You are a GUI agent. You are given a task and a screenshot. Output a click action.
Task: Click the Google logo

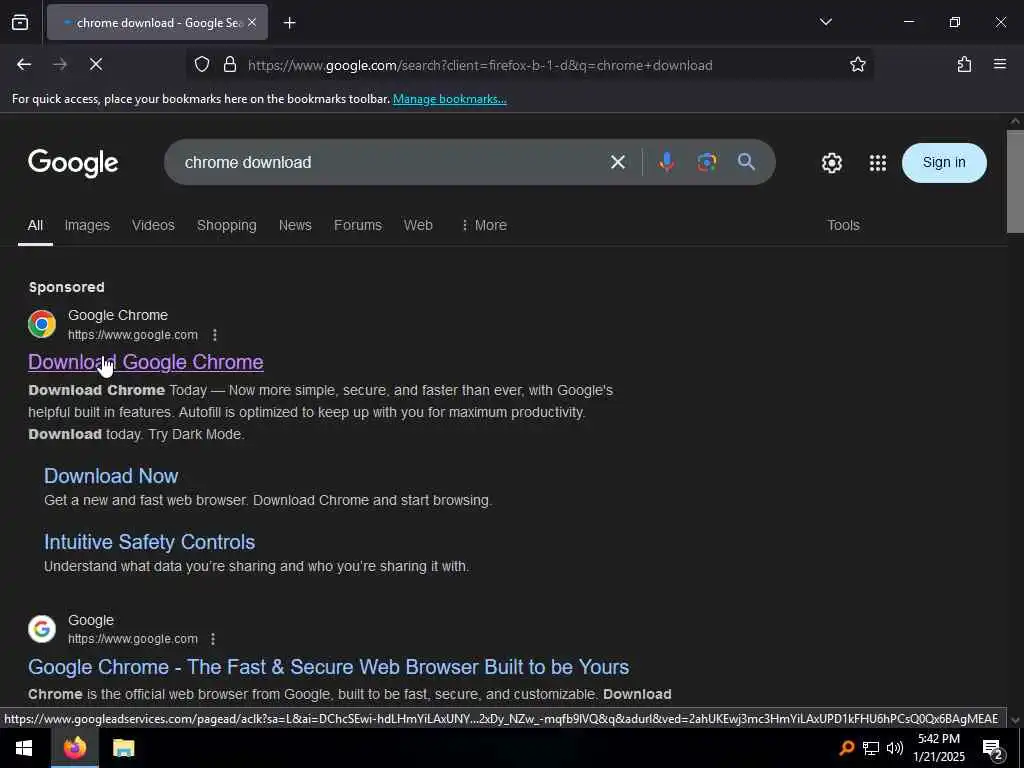[x=73, y=163]
